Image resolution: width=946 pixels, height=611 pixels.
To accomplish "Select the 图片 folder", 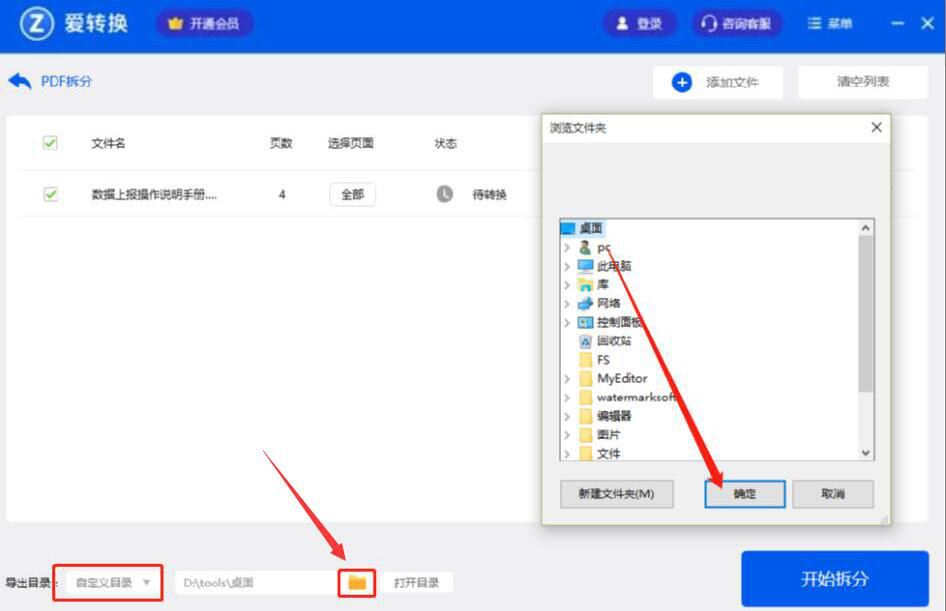I will (x=600, y=435).
